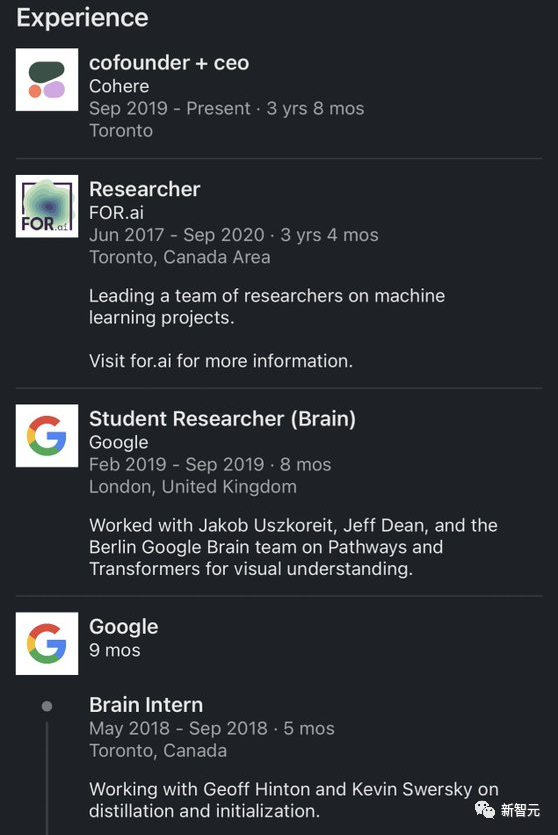Tap the WeChat icon in the watermark
558x835 pixels.
coord(485,809)
